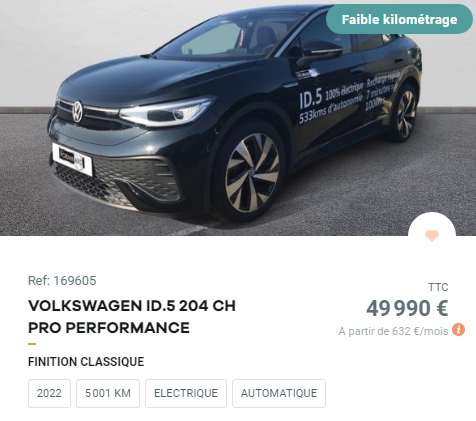Viewport: 476px width, 421px height.
Task: Select the PRO PERFORMANCE title line
Action: pyautogui.click(x=109, y=328)
